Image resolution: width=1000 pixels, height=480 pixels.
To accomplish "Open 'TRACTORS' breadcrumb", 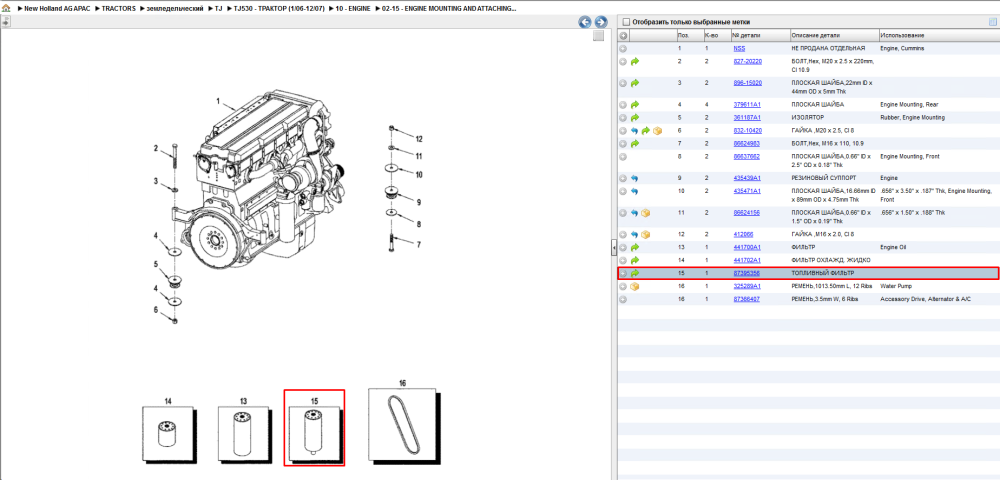I will click(118, 9).
